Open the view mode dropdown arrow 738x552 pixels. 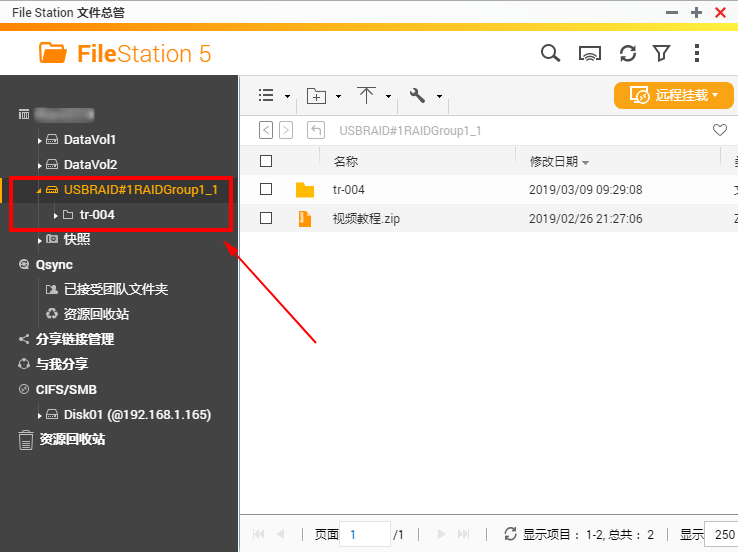click(287, 96)
